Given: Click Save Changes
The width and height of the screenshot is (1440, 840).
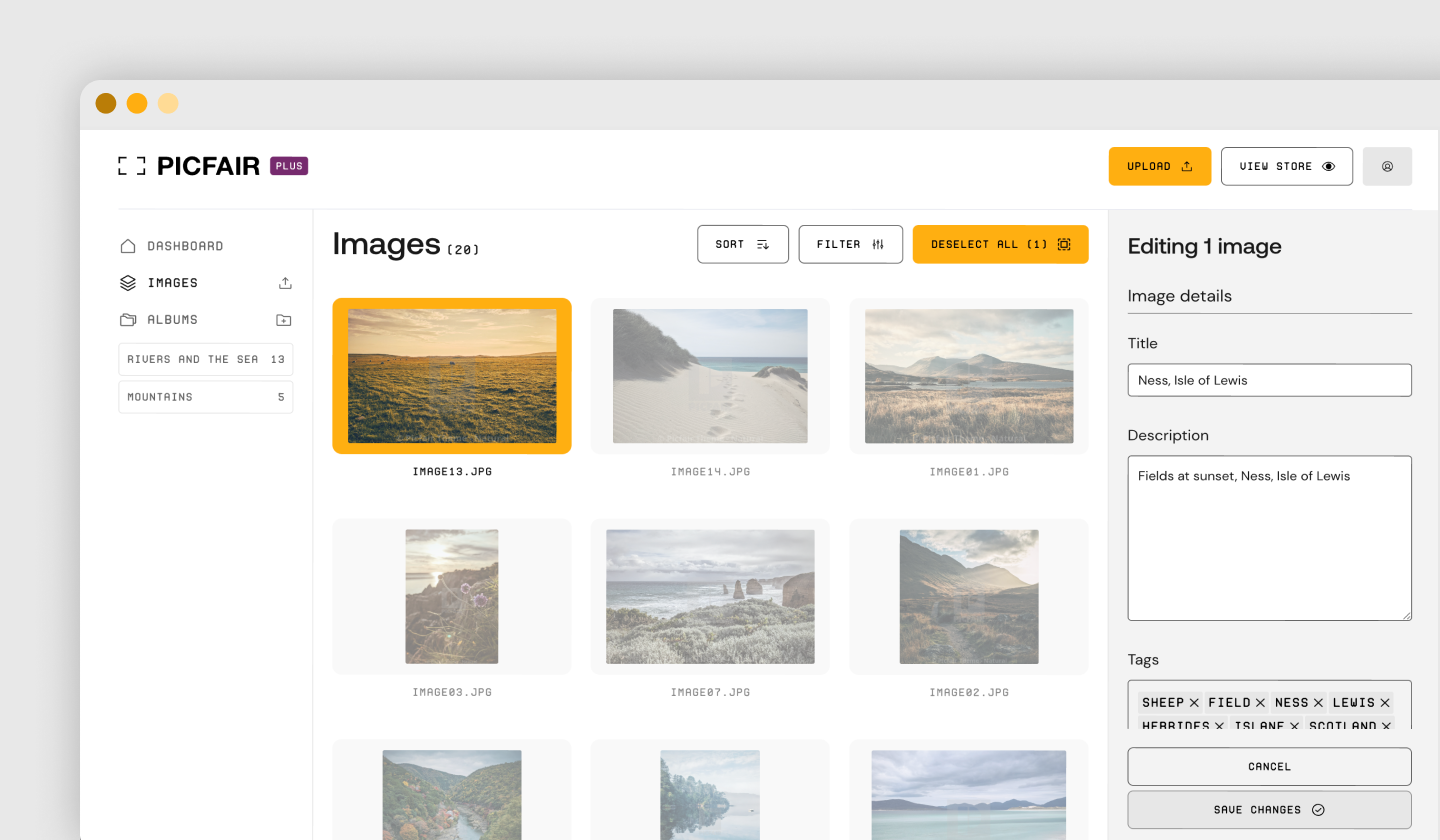Looking at the screenshot, I should click(1270, 810).
